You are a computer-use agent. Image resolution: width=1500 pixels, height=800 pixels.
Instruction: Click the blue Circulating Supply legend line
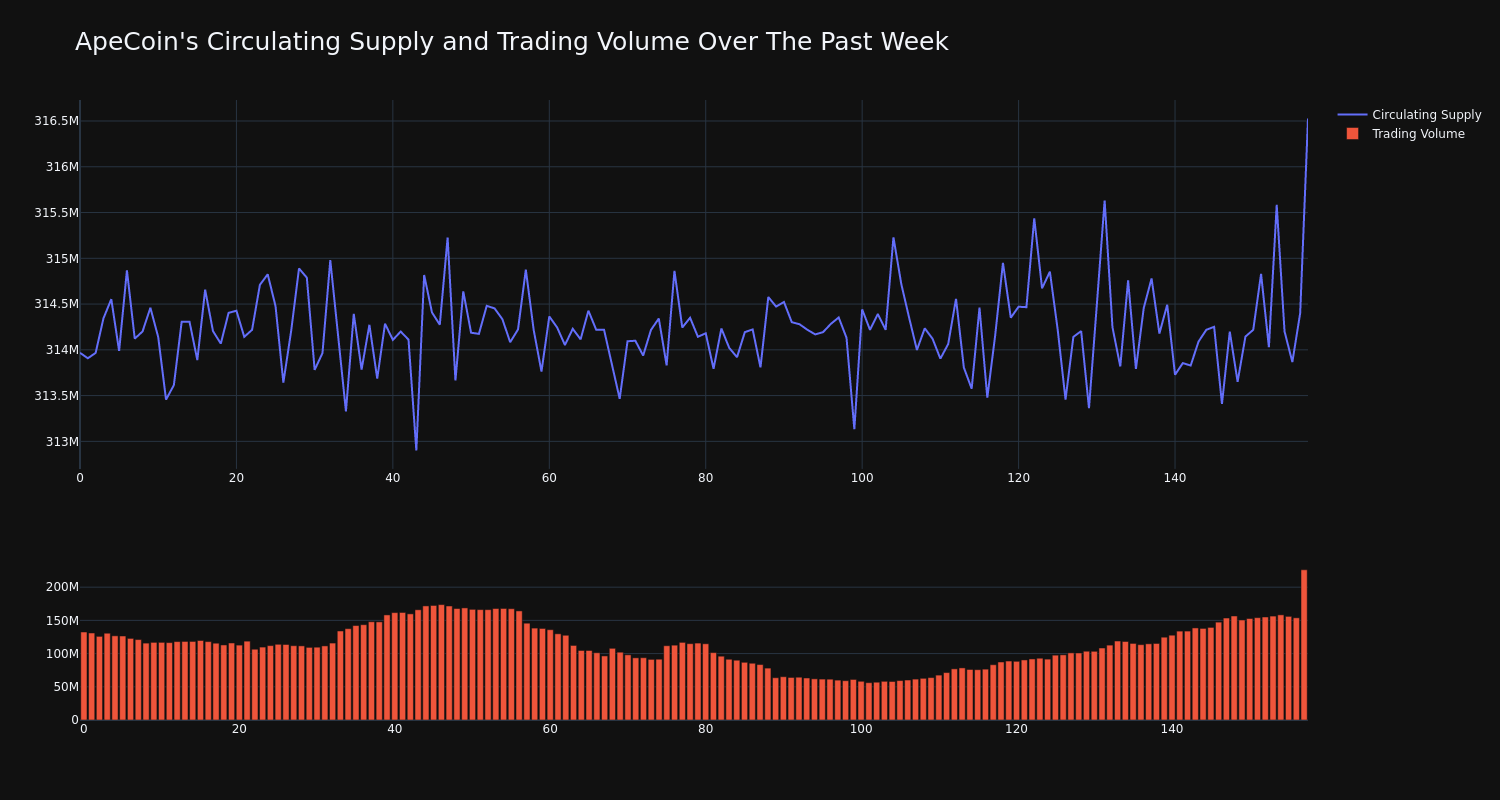[1352, 115]
